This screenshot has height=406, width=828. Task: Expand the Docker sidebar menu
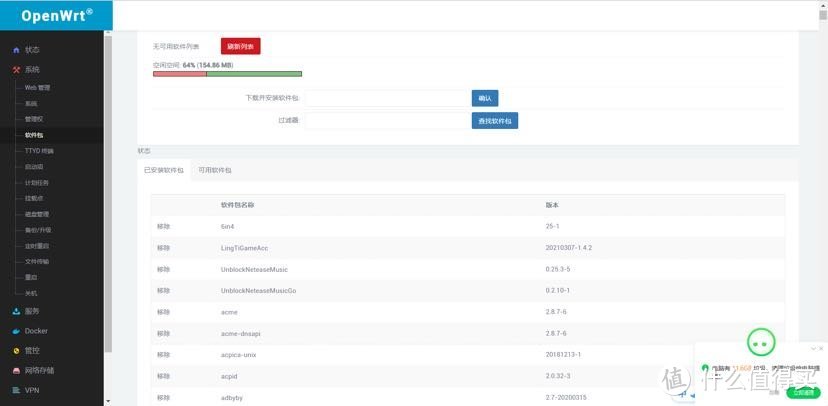pos(36,331)
